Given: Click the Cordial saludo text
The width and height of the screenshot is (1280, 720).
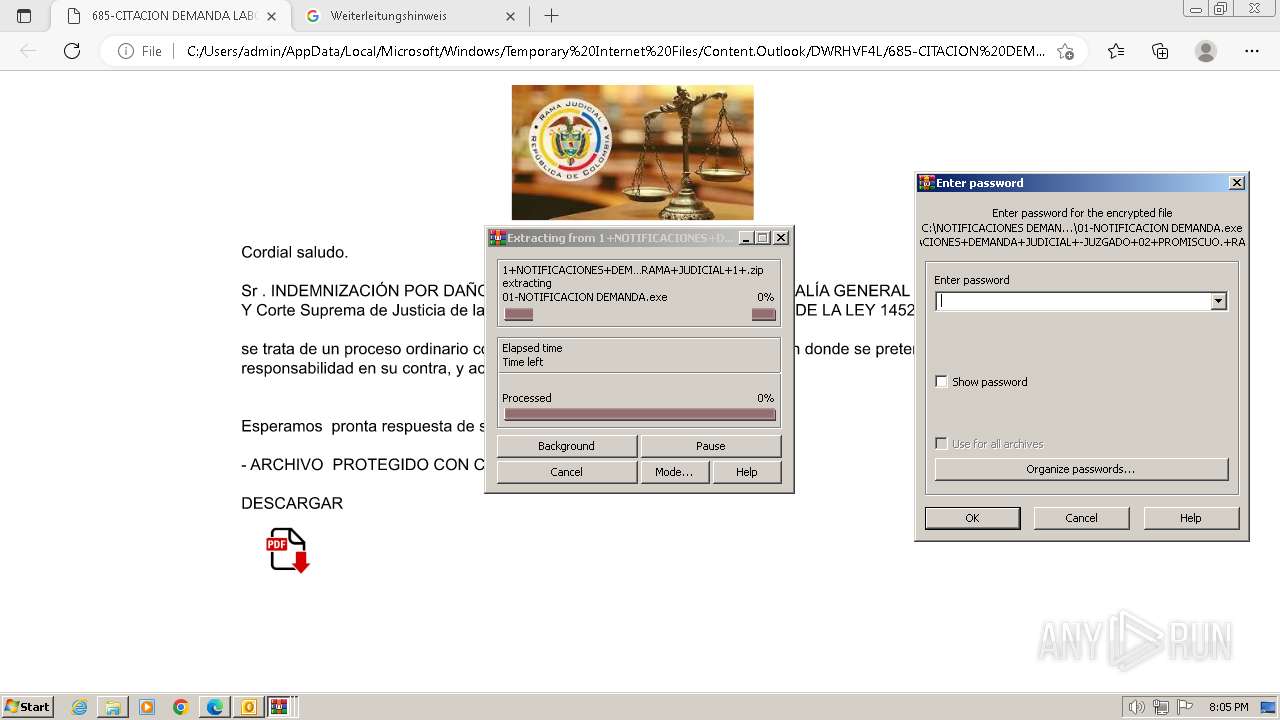Looking at the screenshot, I should pos(295,252).
